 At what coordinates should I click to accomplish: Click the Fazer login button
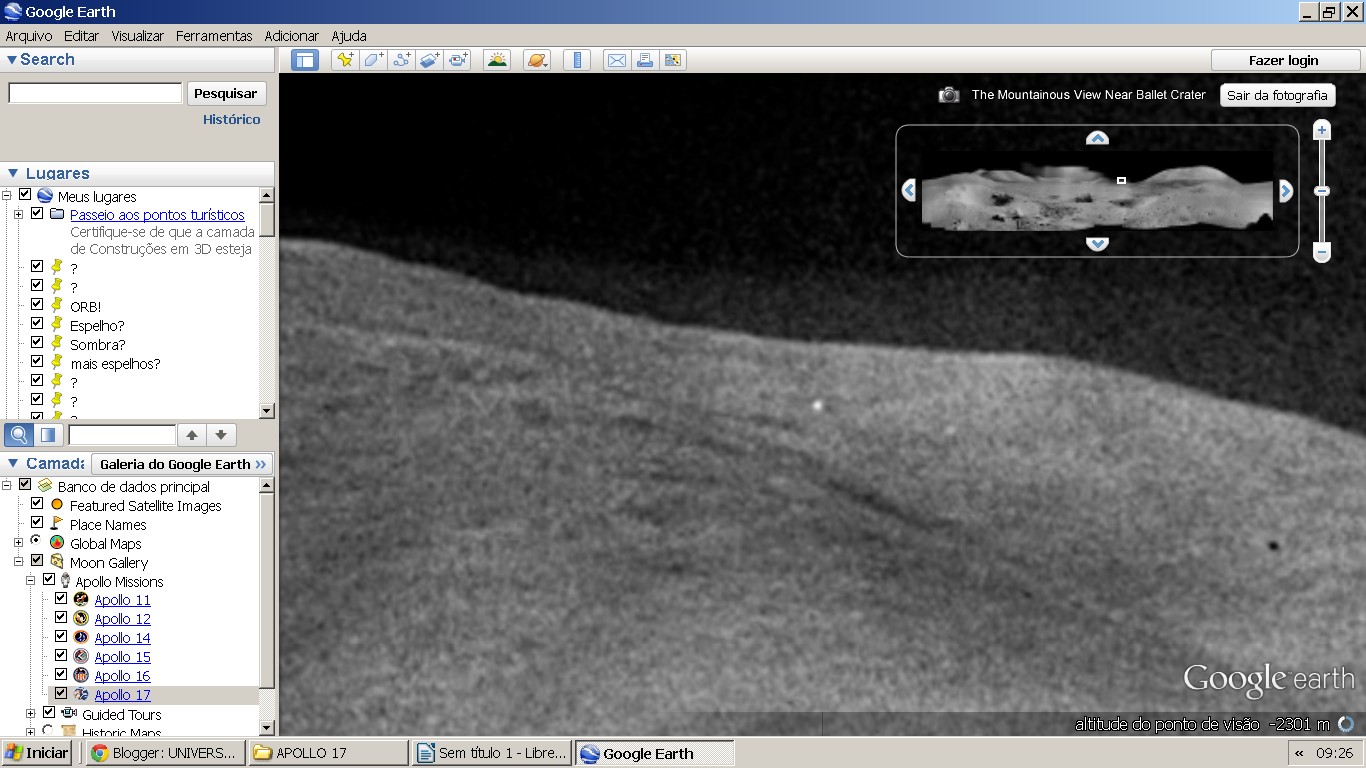tap(1284, 60)
